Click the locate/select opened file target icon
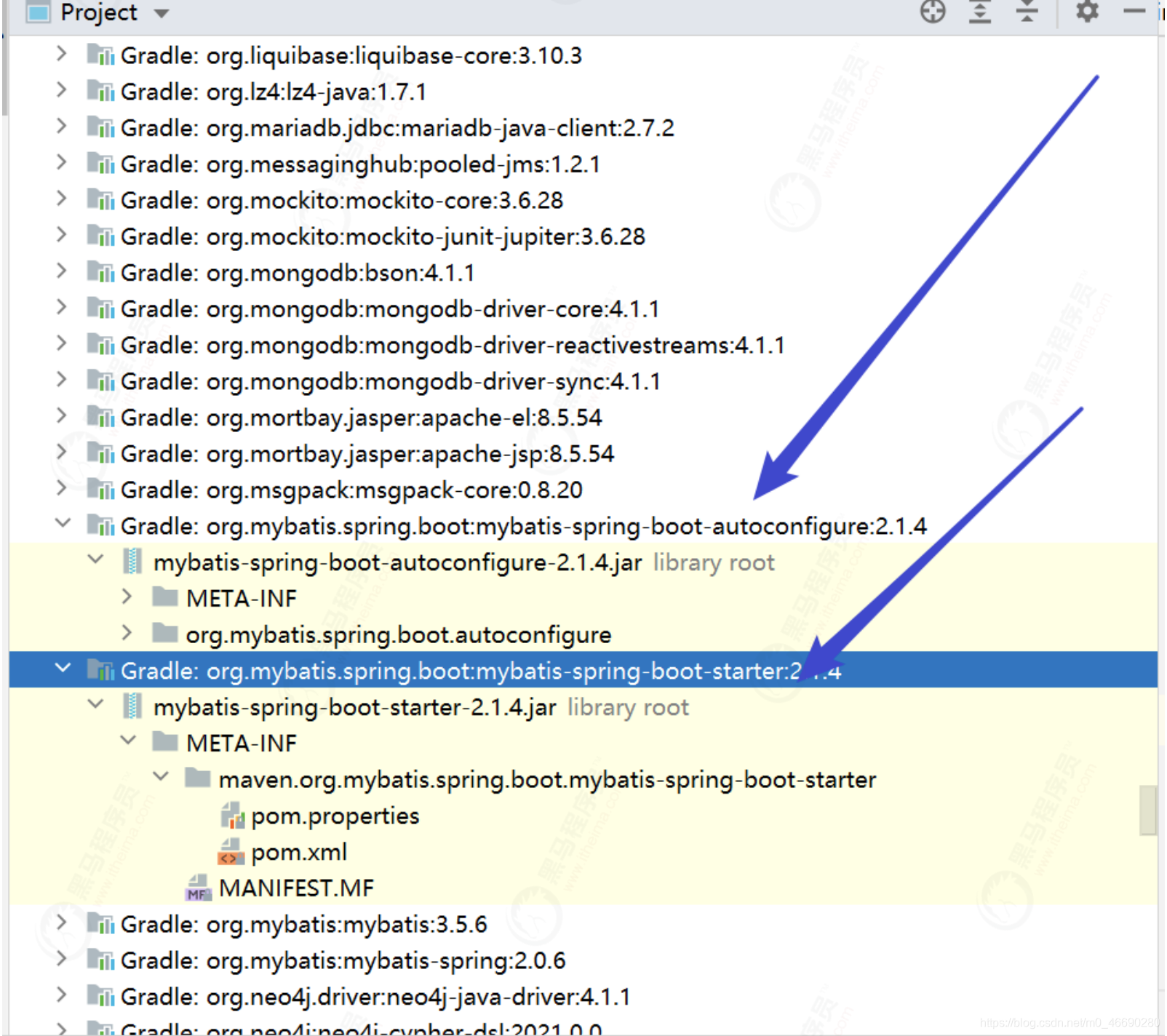This screenshot has width=1167, height=1036. (933, 12)
